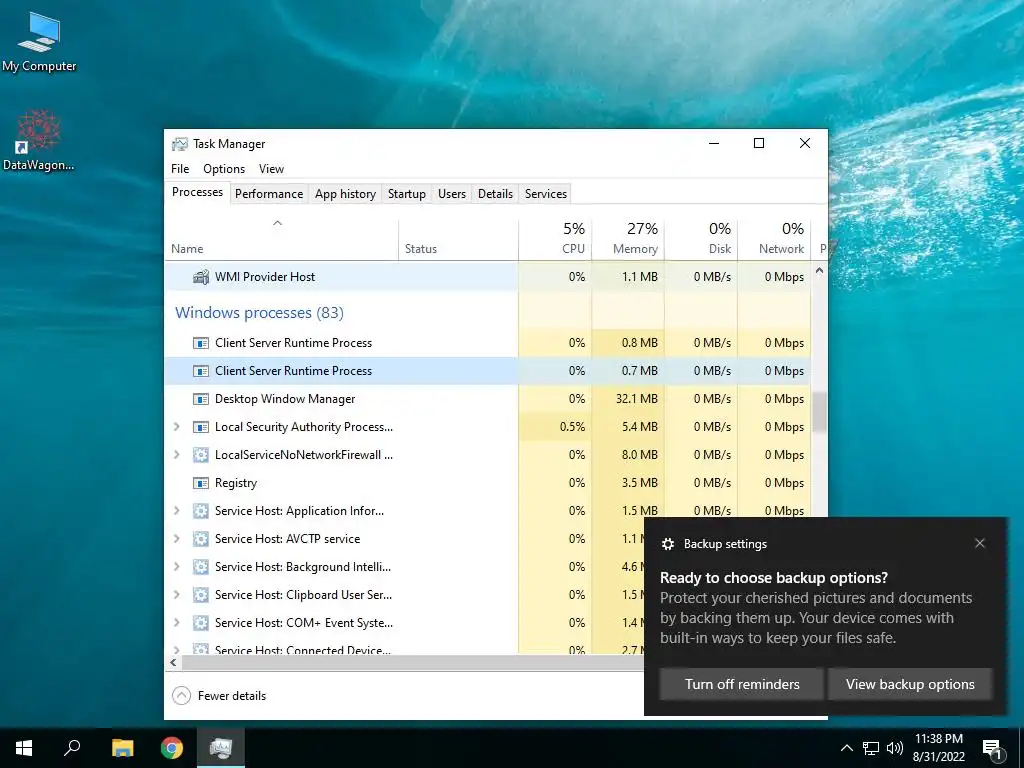This screenshot has width=1024, height=768.
Task: Click Fewer details label
Action: click(x=232, y=696)
